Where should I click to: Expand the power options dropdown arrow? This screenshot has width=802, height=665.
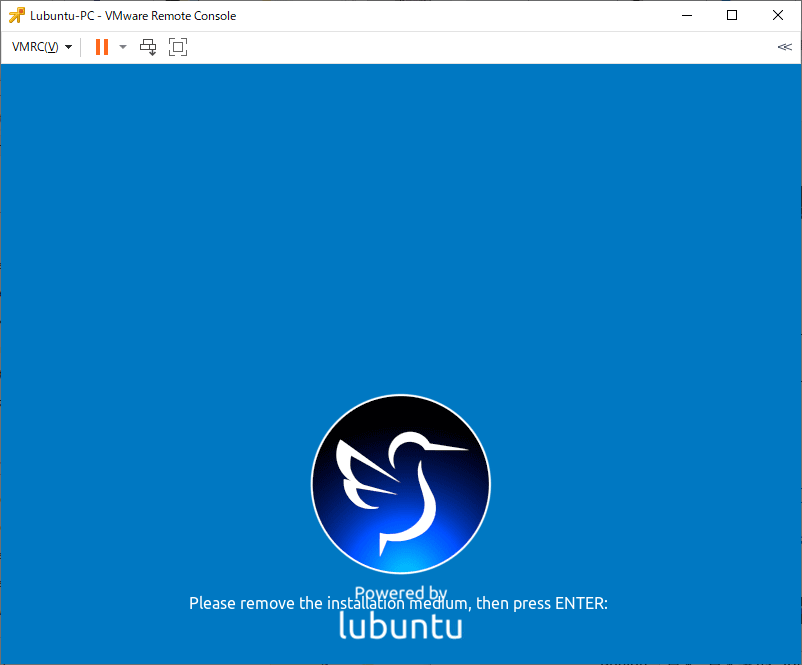click(x=123, y=47)
